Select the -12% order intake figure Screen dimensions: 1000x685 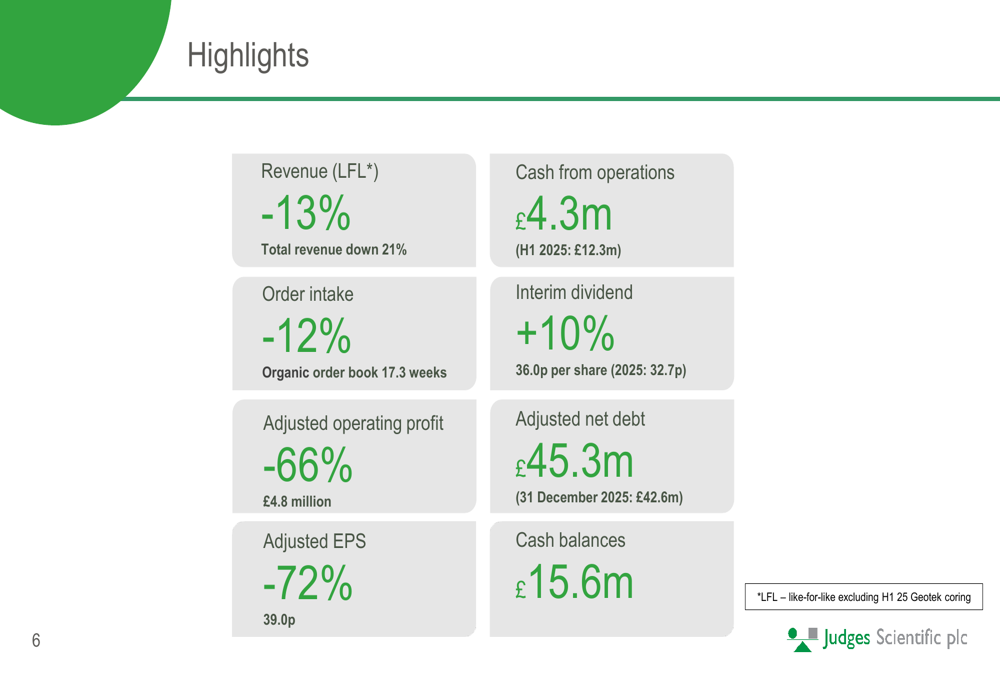307,335
